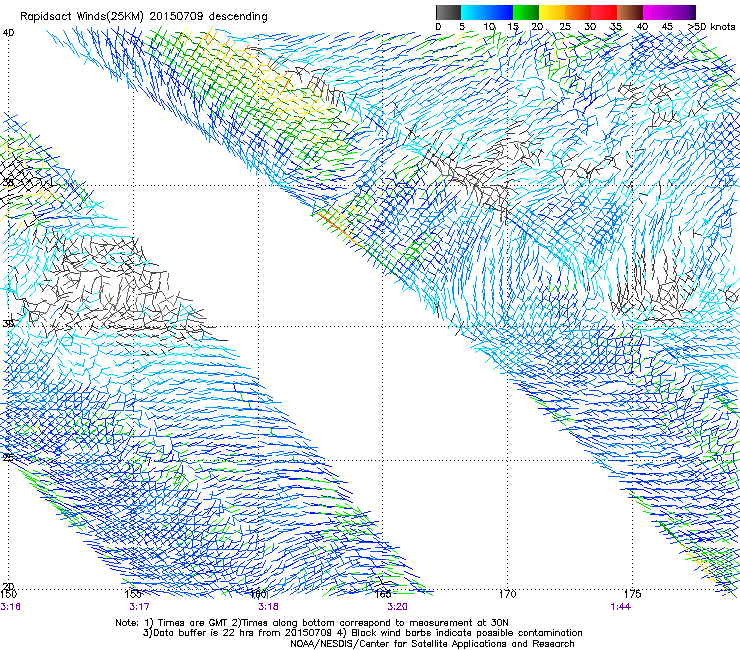This screenshot has height=650, width=740.
Task: Click the cyan 5-10 knots legend swatch
Action: (474, 12)
